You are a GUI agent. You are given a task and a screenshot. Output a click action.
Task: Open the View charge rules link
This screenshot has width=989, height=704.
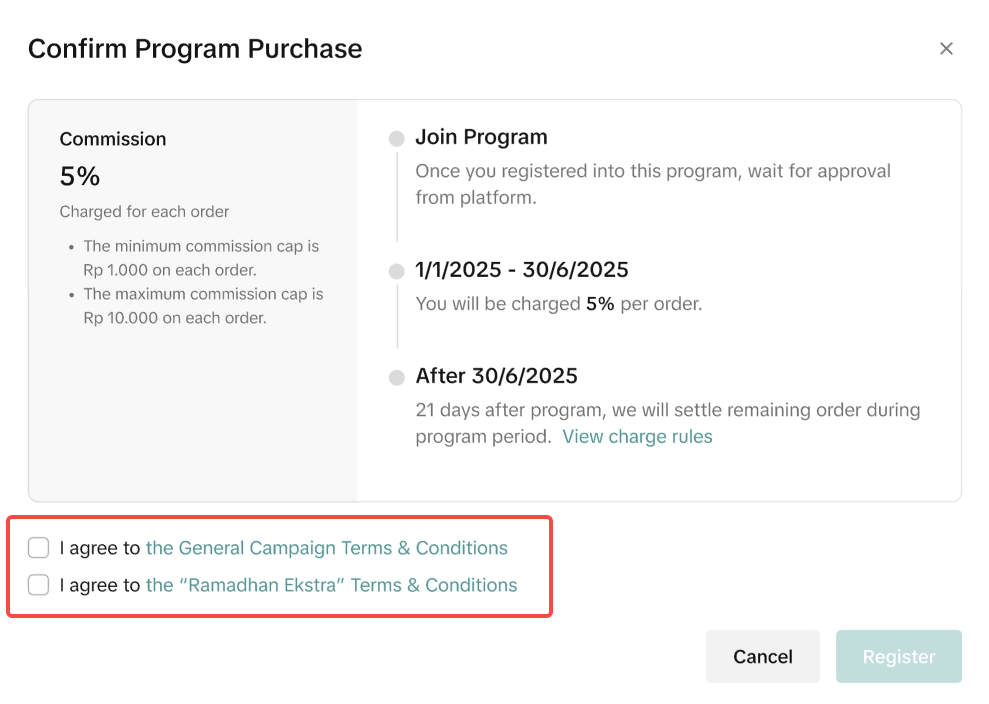coord(637,437)
